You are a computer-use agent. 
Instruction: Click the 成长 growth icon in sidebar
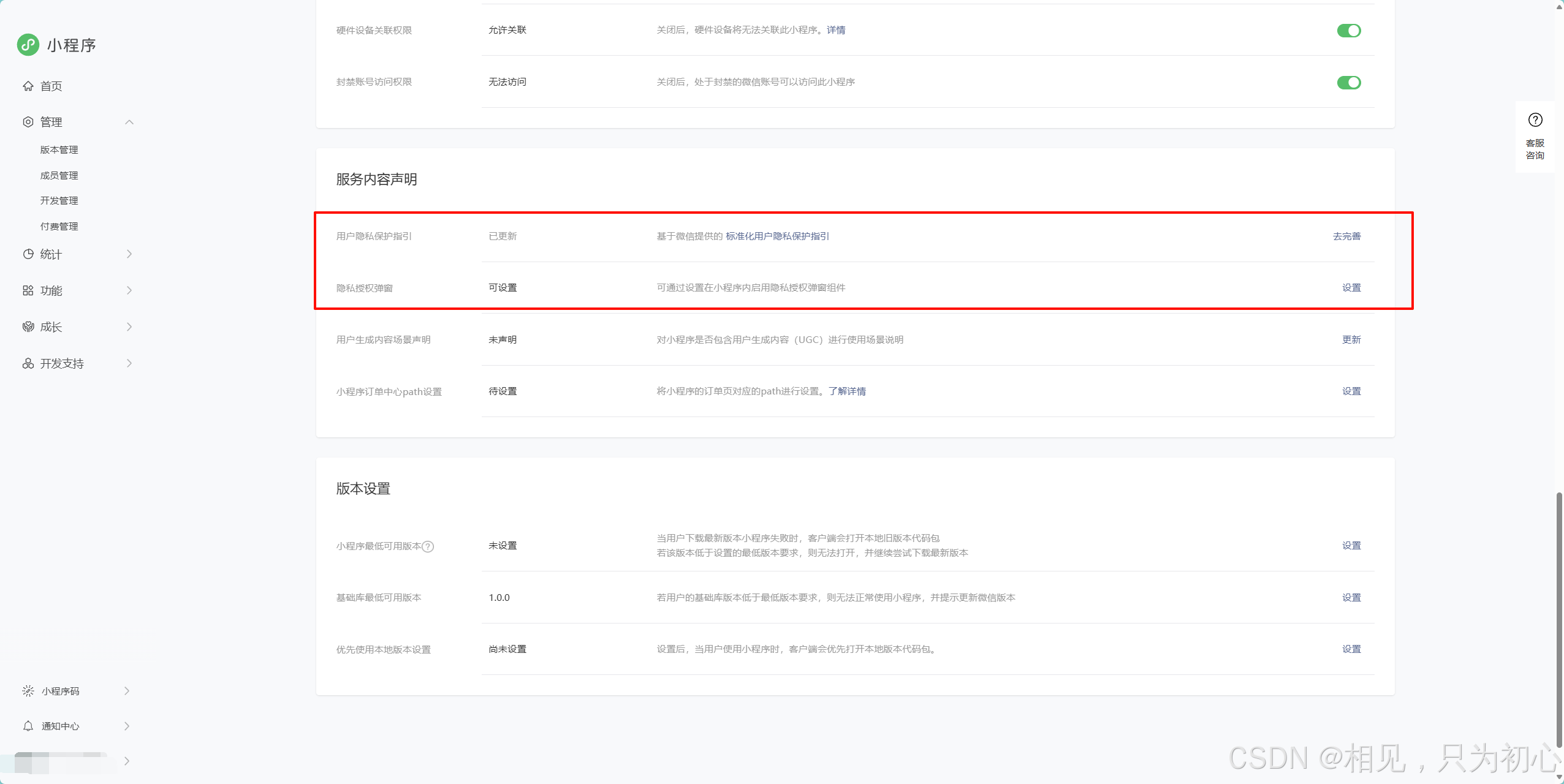[x=28, y=326]
